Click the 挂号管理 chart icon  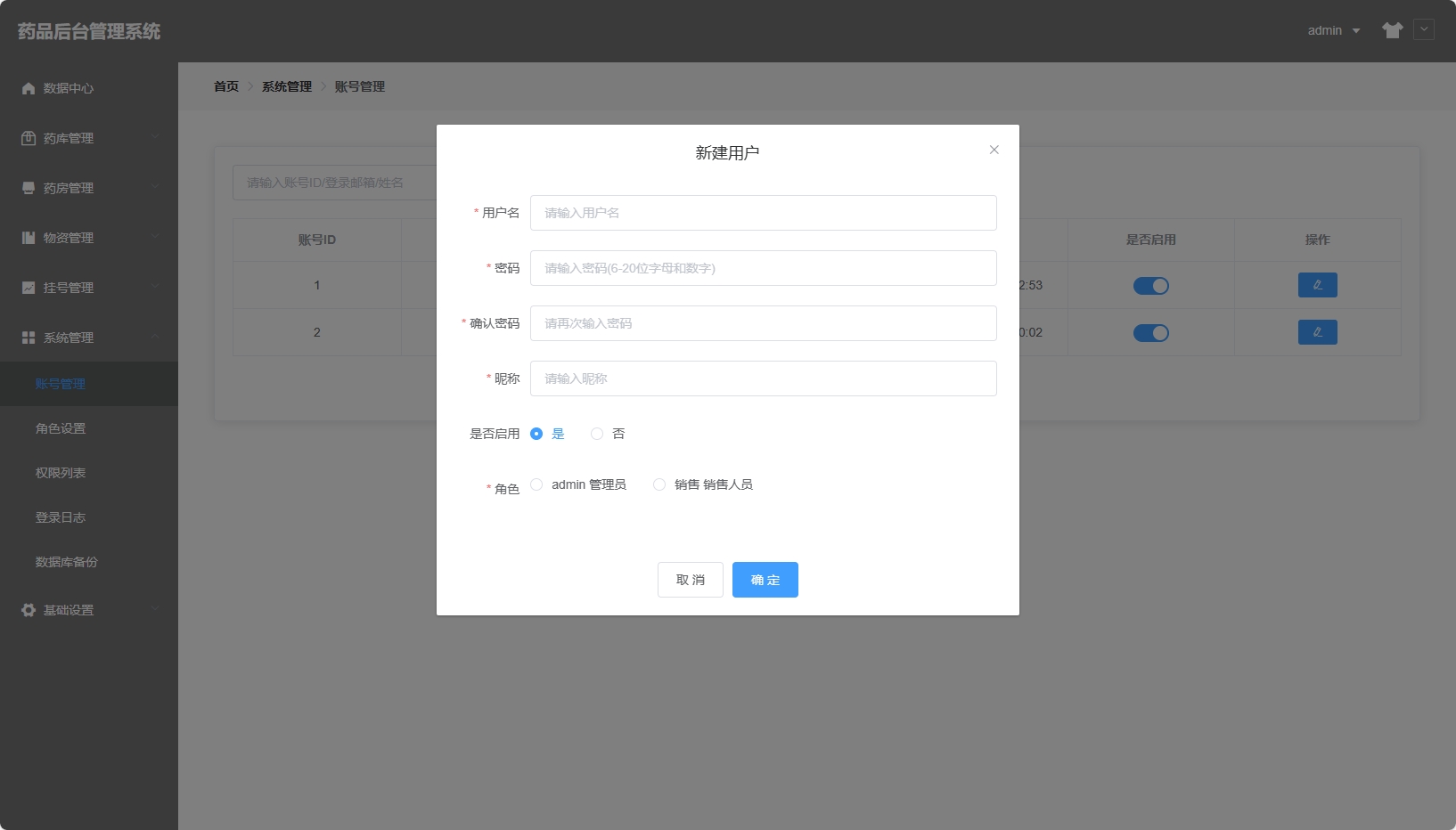pyautogui.click(x=29, y=288)
